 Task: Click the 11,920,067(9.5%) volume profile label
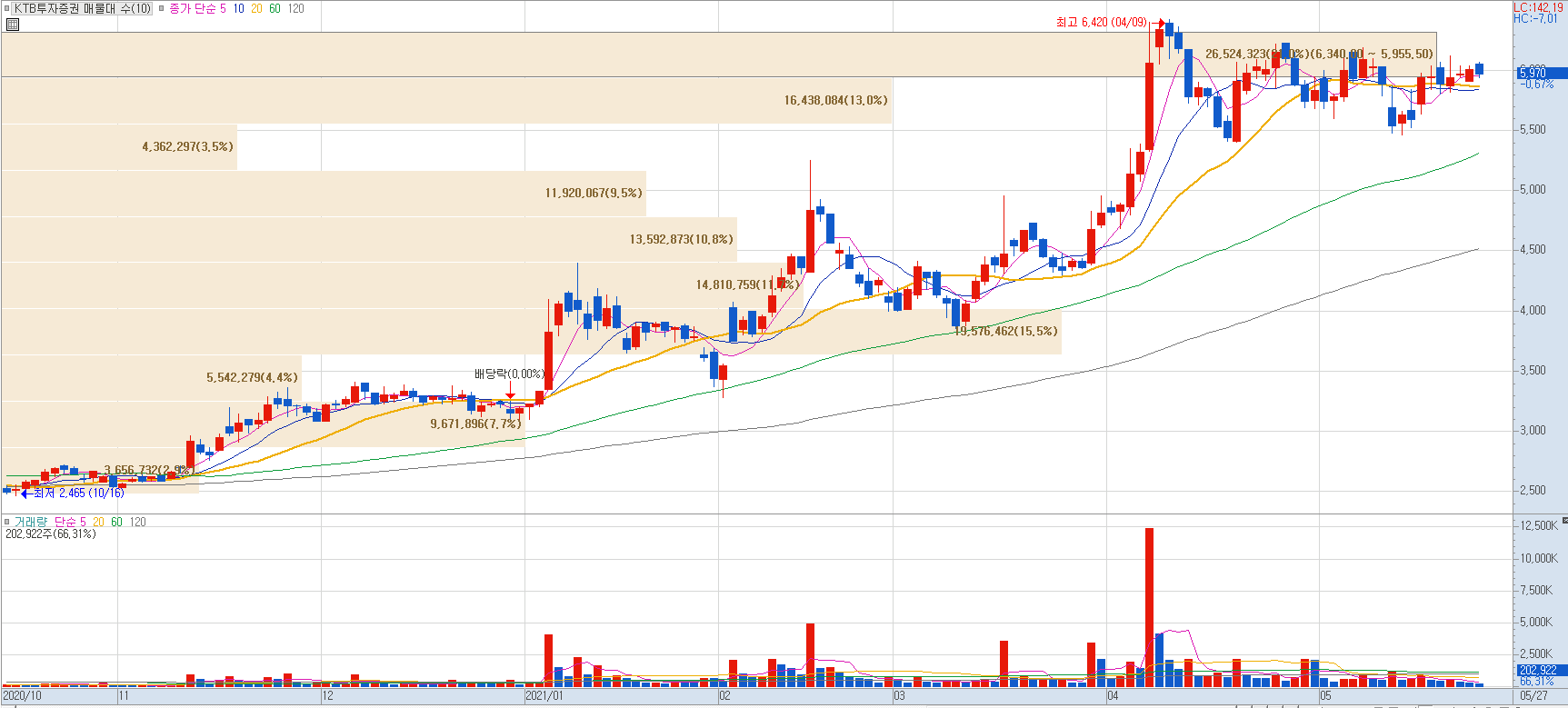(594, 193)
